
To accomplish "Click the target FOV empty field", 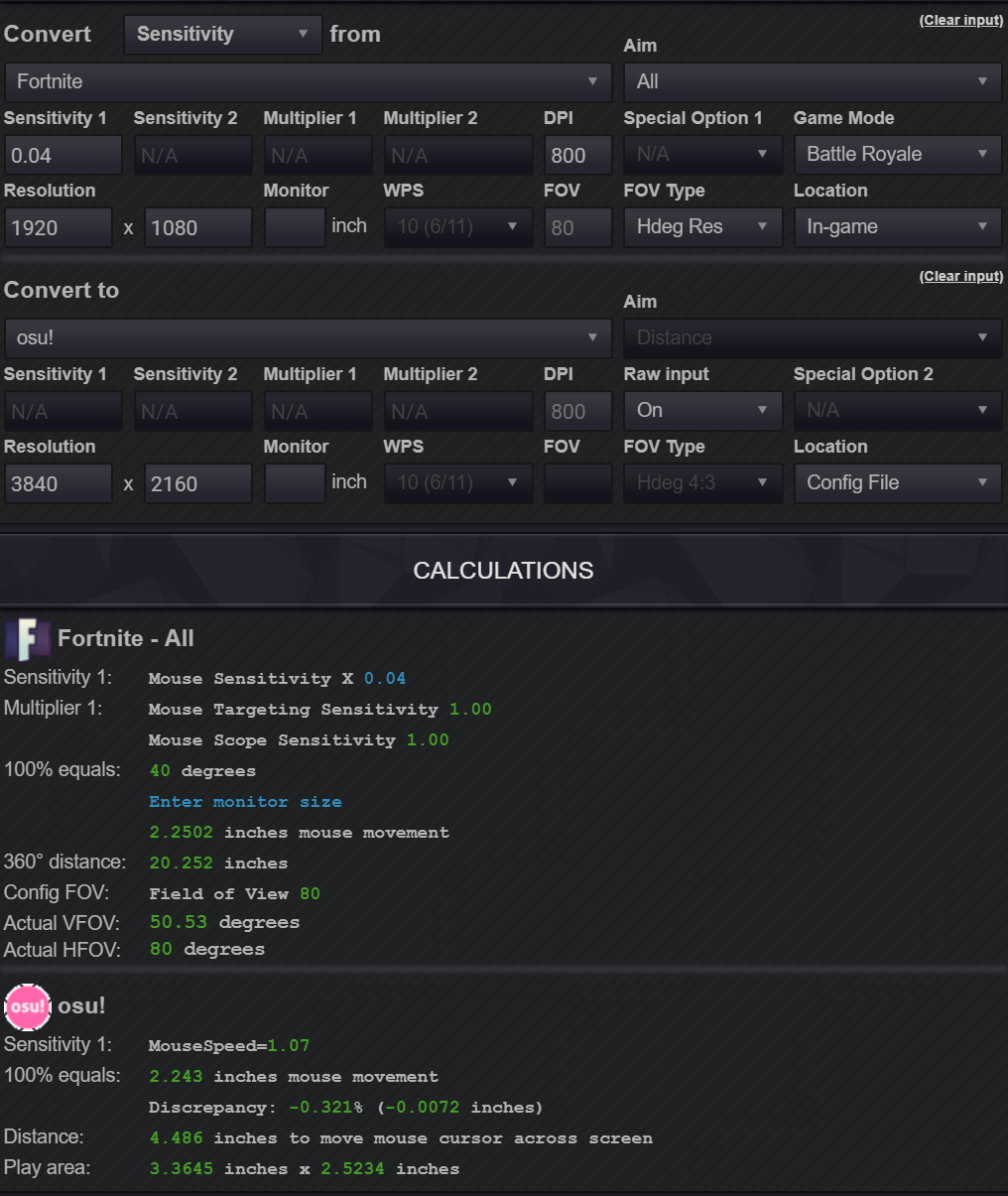I will click(x=577, y=484).
